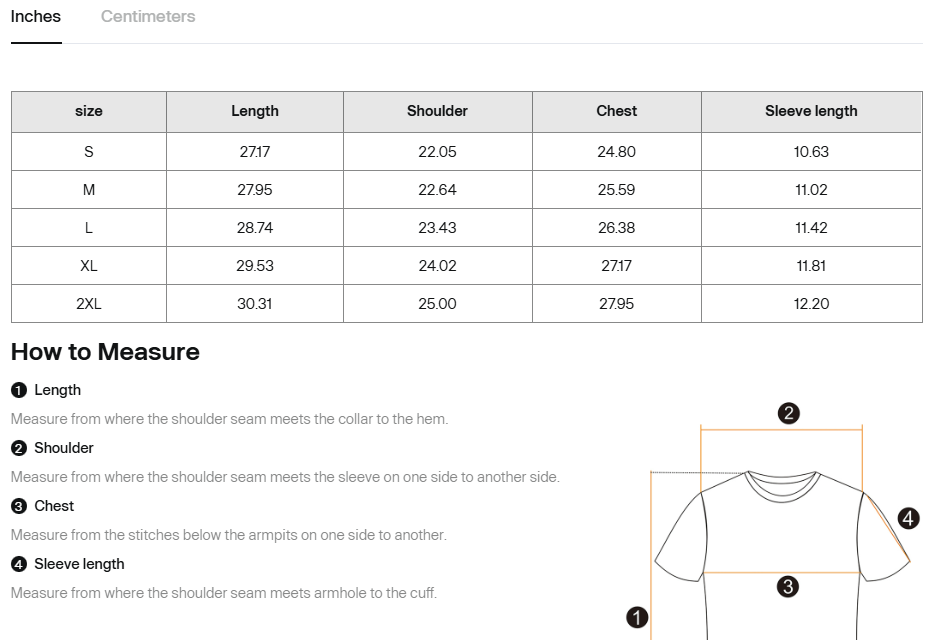
Task: Click marker 4 beside the shirt sleeve
Action: pos(908,518)
